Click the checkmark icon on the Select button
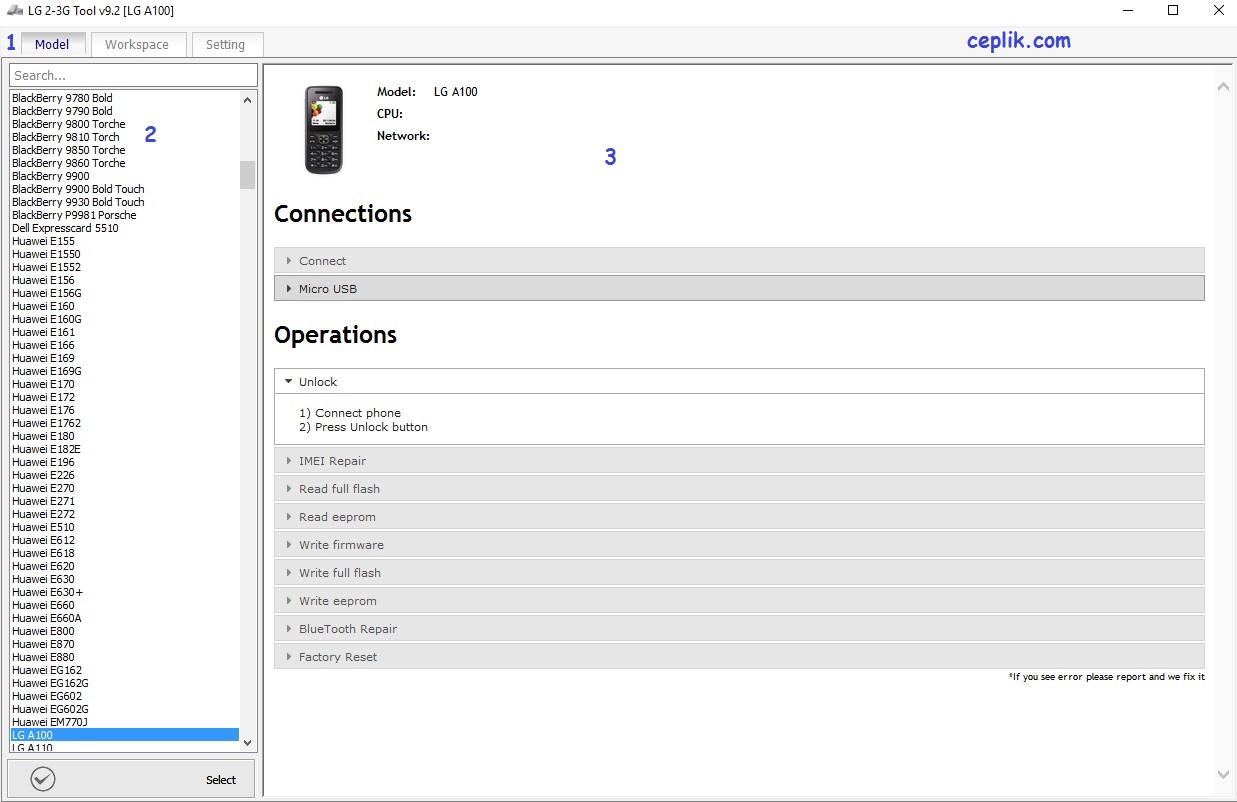The height and width of the screenshot is (802, 1237). [x=43, y=779]
